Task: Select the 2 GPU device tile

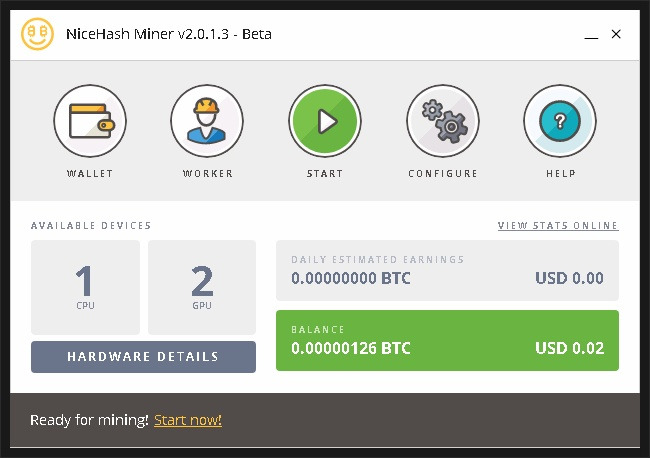Action: tap(202, 287)
